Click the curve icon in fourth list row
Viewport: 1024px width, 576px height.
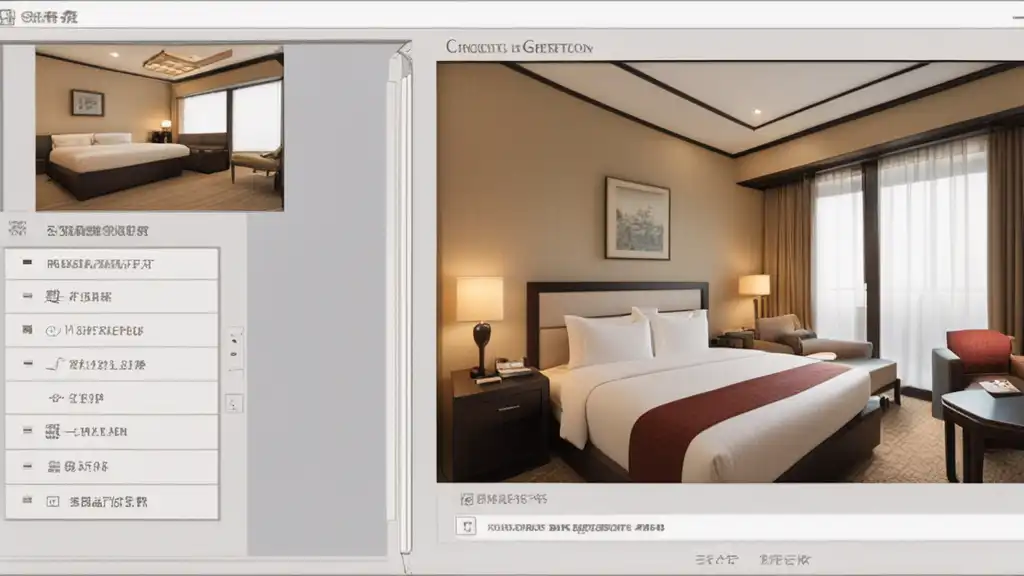[56, 364]
